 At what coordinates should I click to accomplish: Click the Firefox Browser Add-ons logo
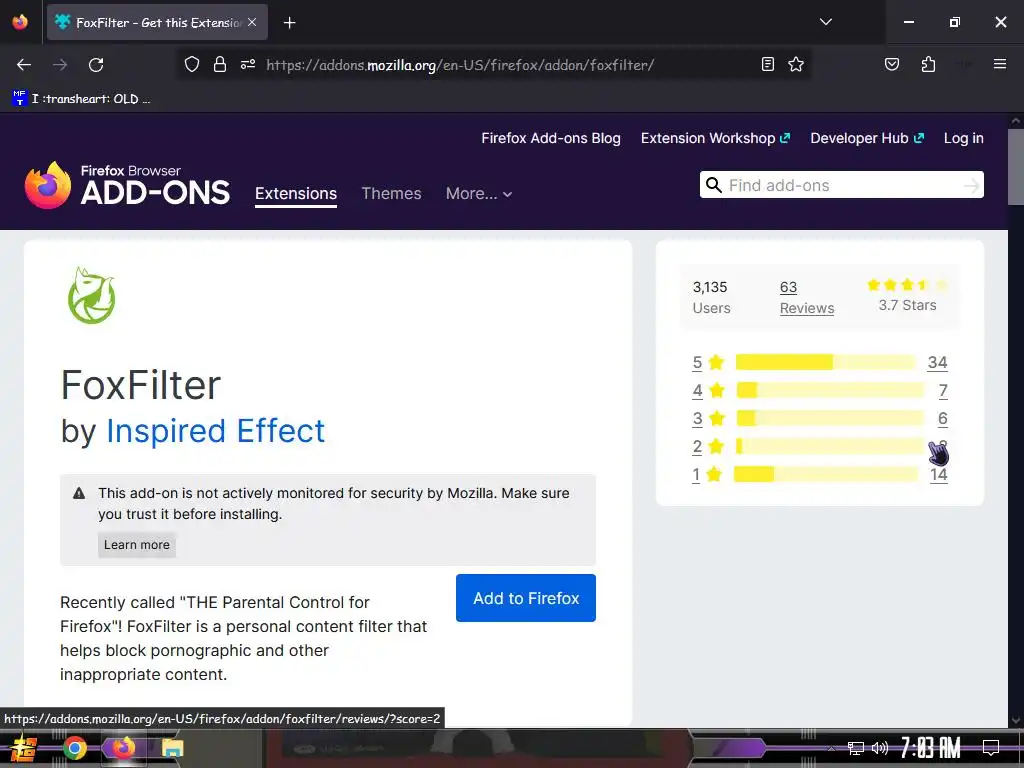(x=127, y=185)
